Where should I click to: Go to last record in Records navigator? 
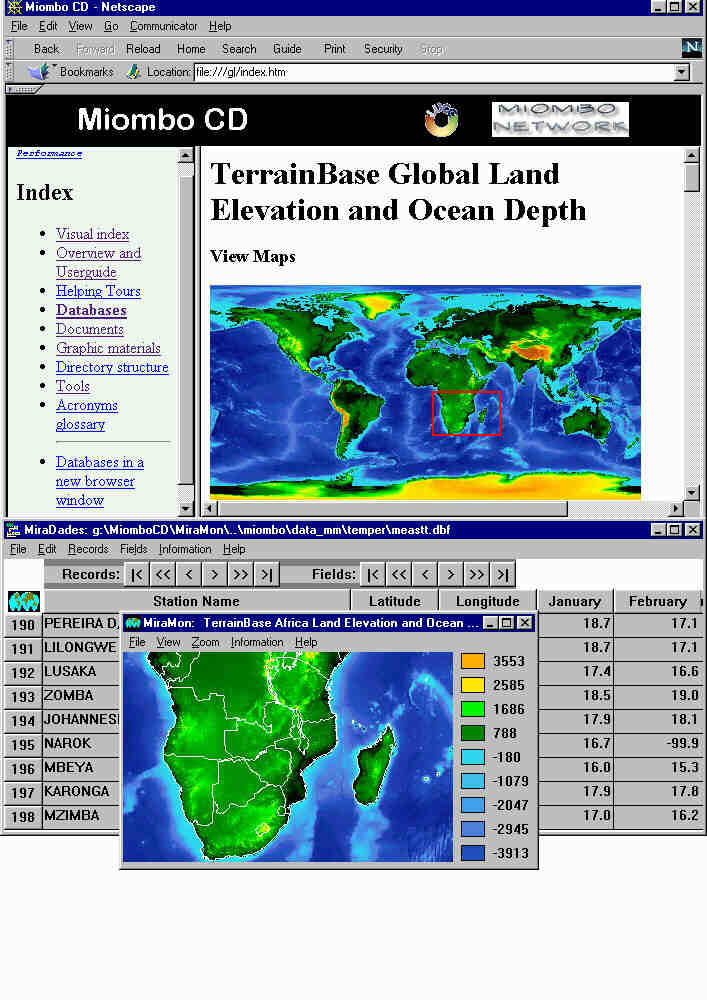coord(266,575)
